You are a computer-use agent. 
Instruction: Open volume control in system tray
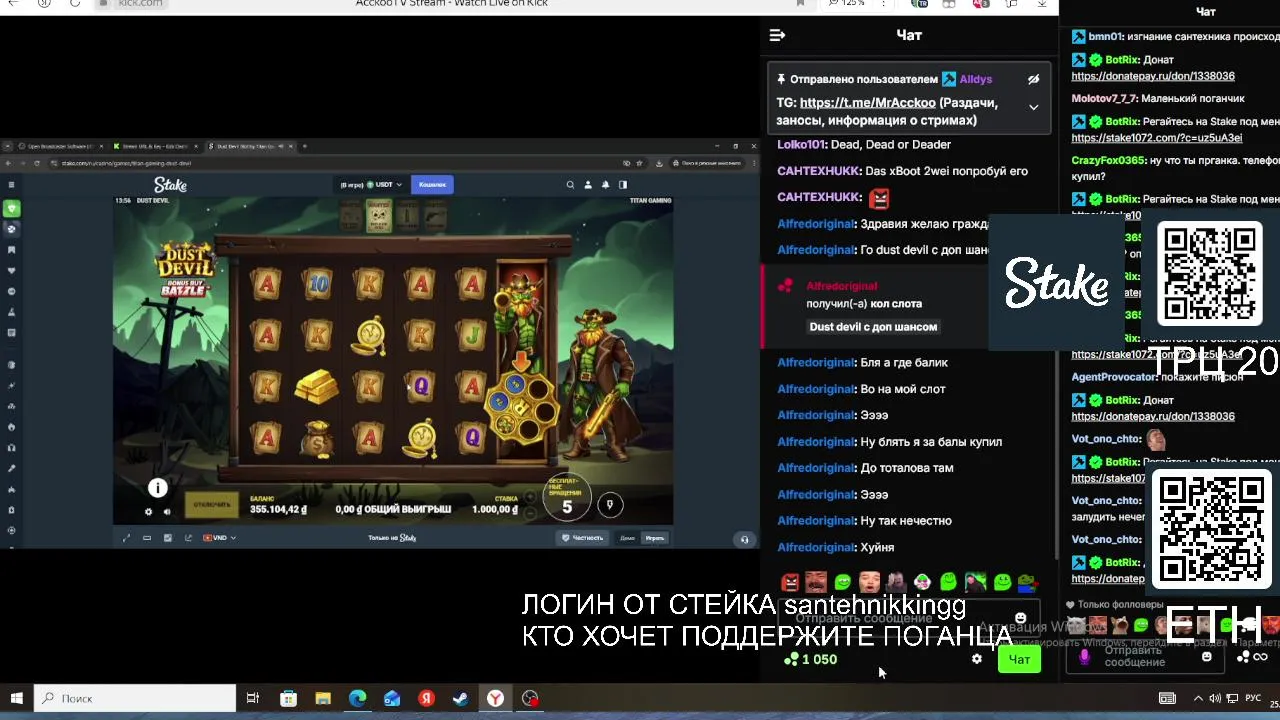(x=1215, y=698)
